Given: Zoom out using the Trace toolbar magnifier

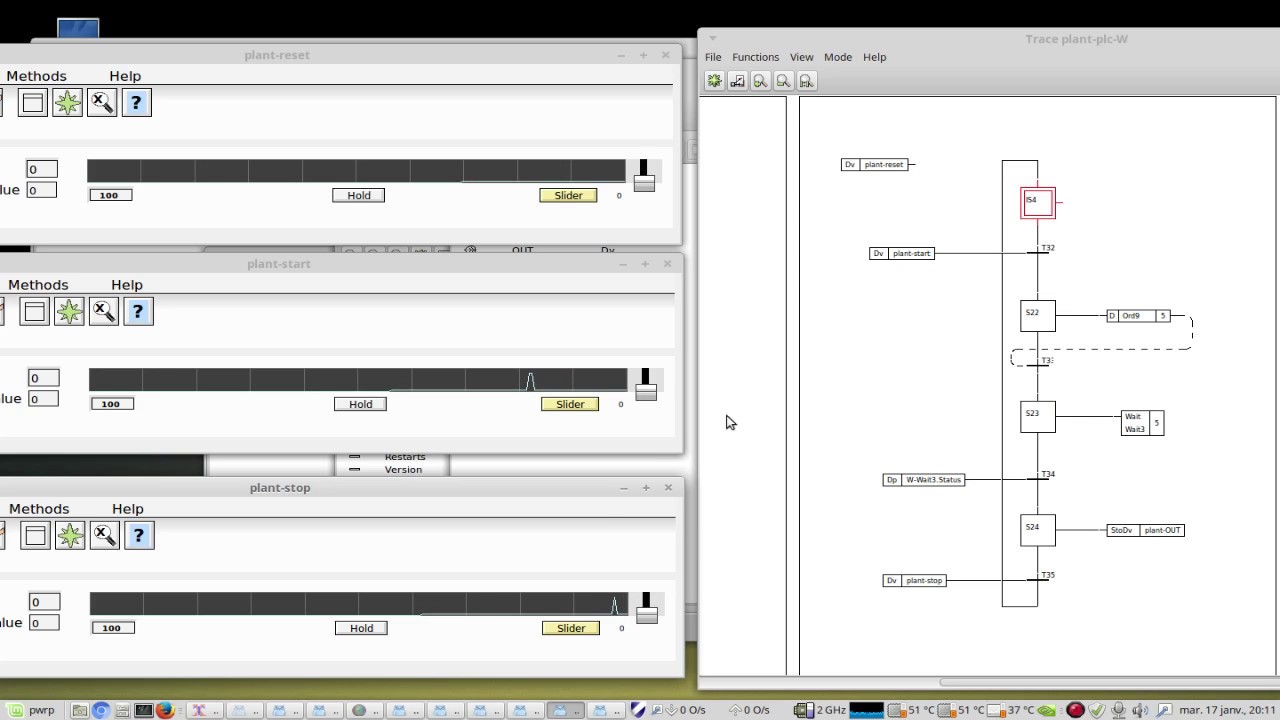Looking at the screenshot, I should pyautogui.click(x=784, y=81).
